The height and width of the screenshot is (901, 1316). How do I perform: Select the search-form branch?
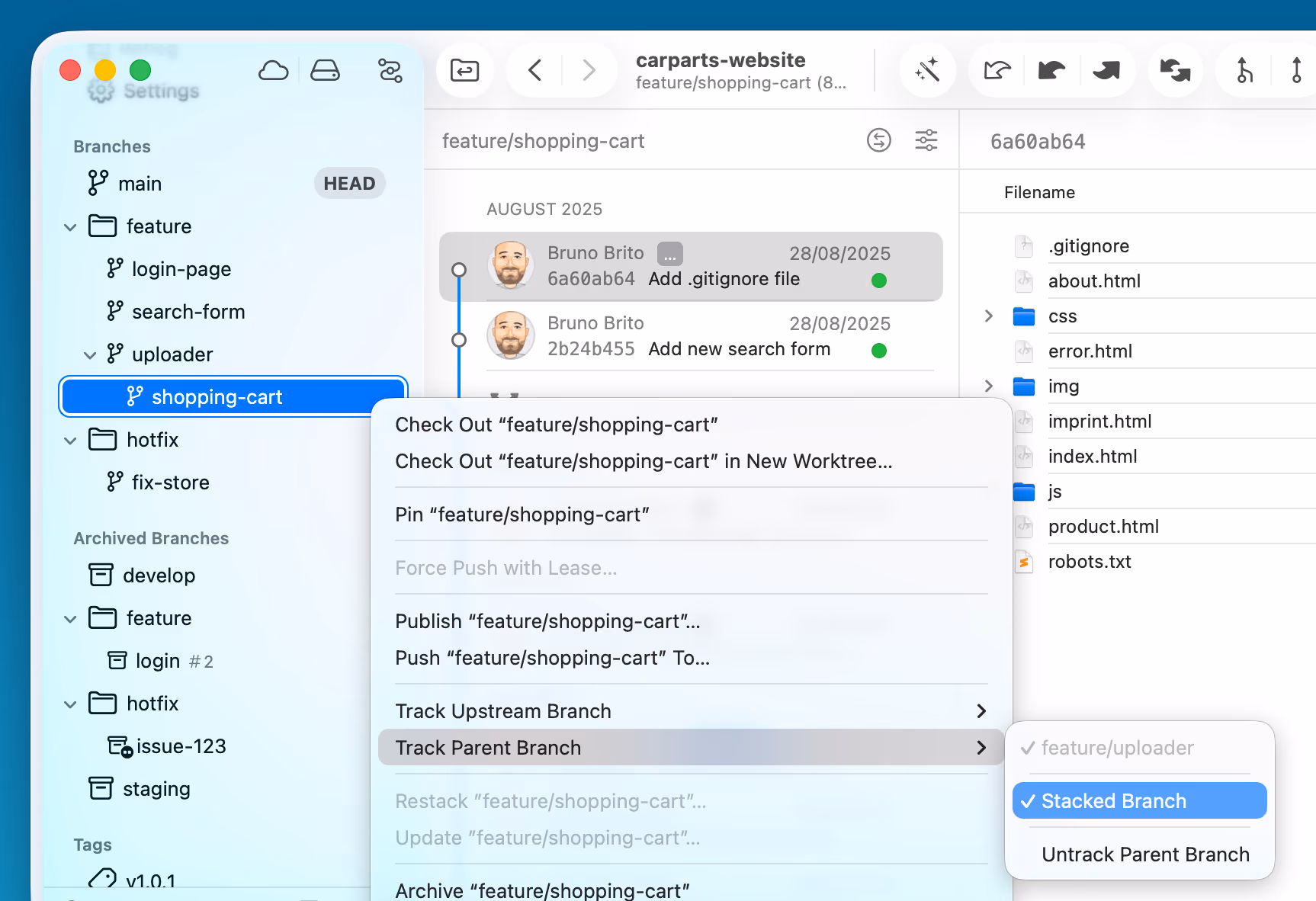(233, 312)
